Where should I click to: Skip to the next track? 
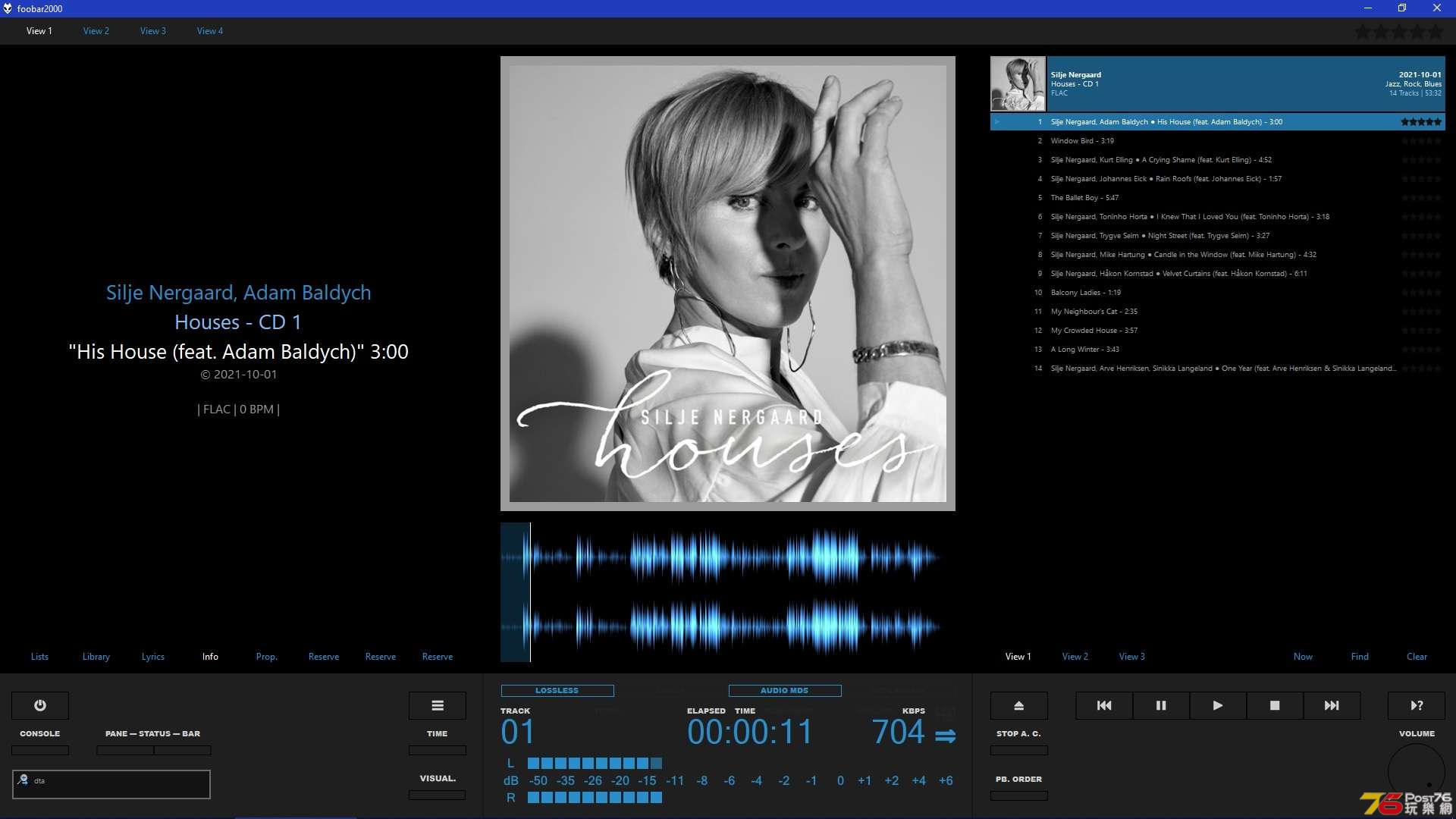[1332, 705]
